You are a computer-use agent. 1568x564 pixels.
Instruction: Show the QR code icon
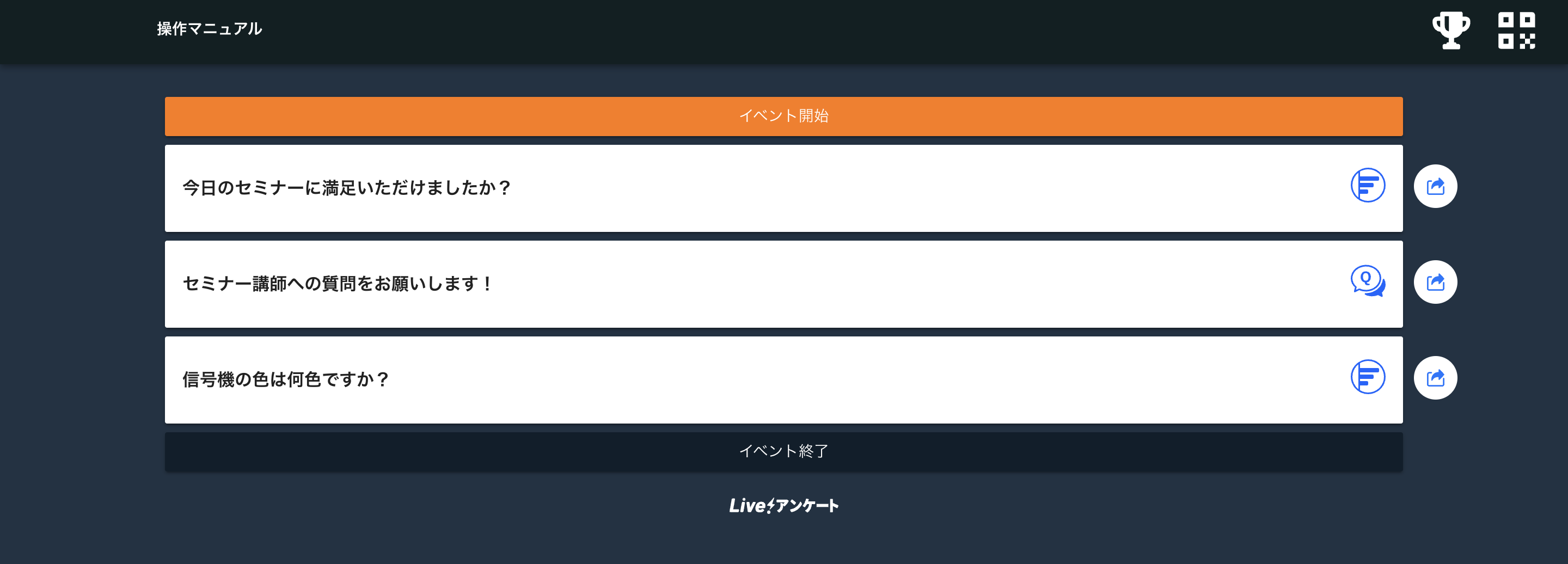point(1516,30)
